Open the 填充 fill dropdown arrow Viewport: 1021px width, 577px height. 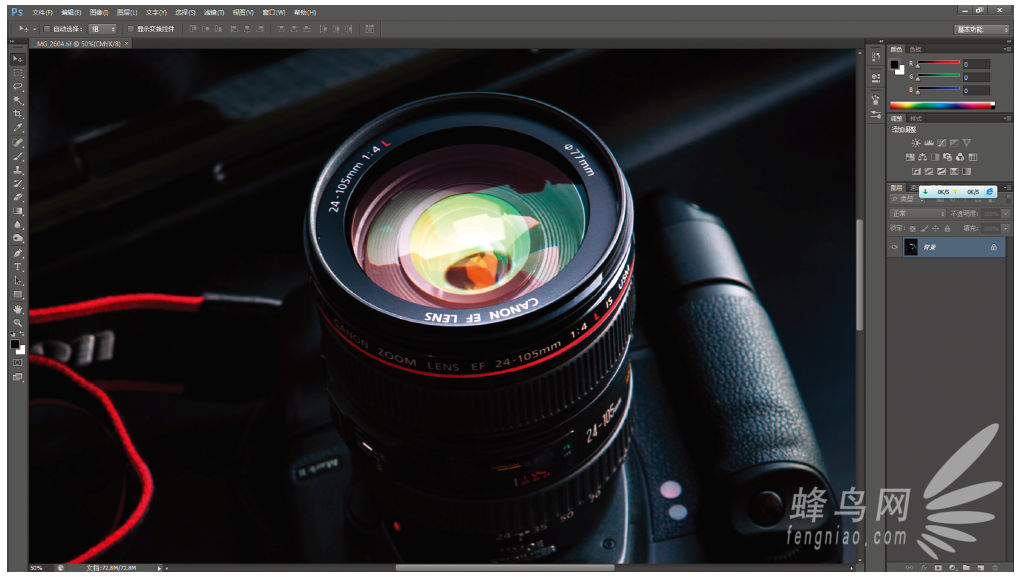(1006, 229)
